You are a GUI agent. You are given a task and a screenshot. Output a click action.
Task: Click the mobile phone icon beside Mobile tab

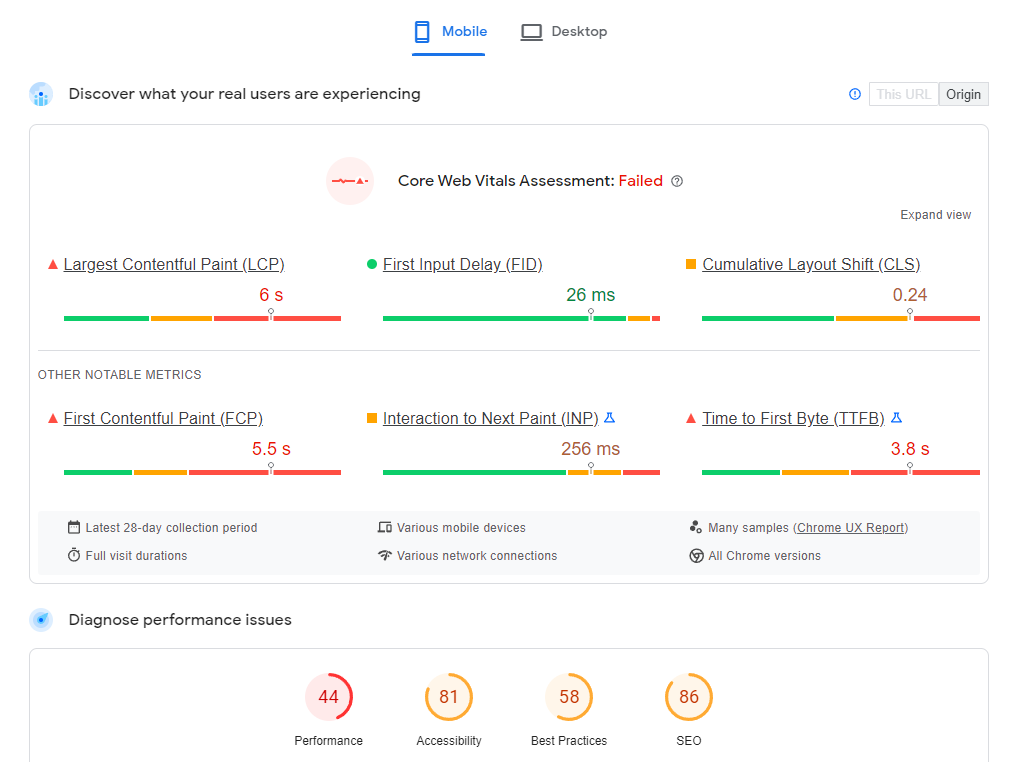coord(422,31)
